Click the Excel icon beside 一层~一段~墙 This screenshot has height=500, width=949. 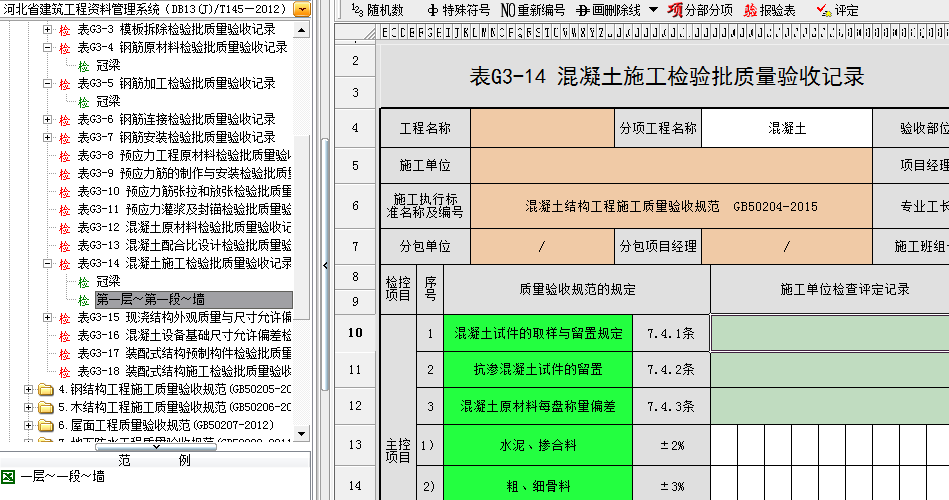click(8, 477)
